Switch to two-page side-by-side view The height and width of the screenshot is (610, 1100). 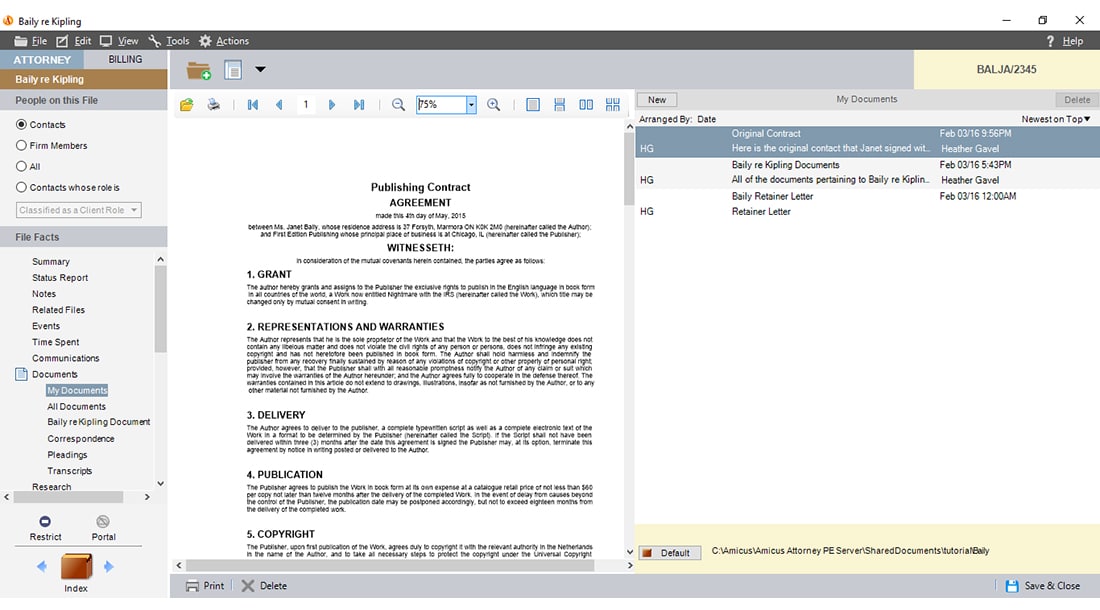coord(586,105)
